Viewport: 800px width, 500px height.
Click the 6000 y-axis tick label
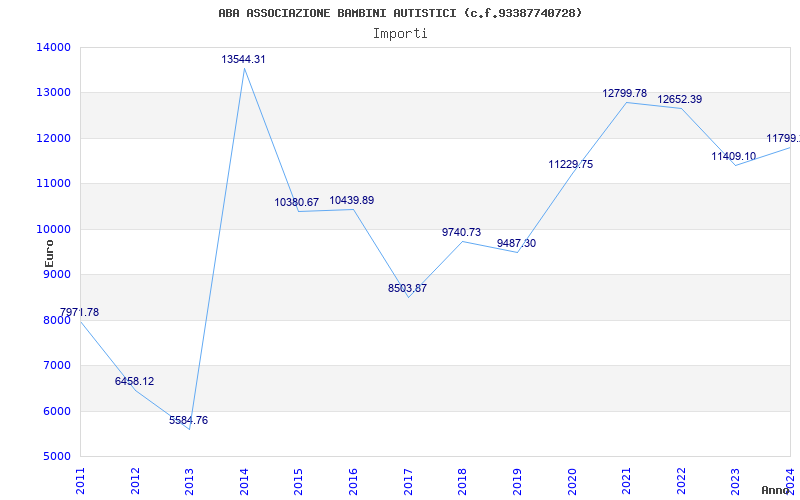[x=56, y=411]
